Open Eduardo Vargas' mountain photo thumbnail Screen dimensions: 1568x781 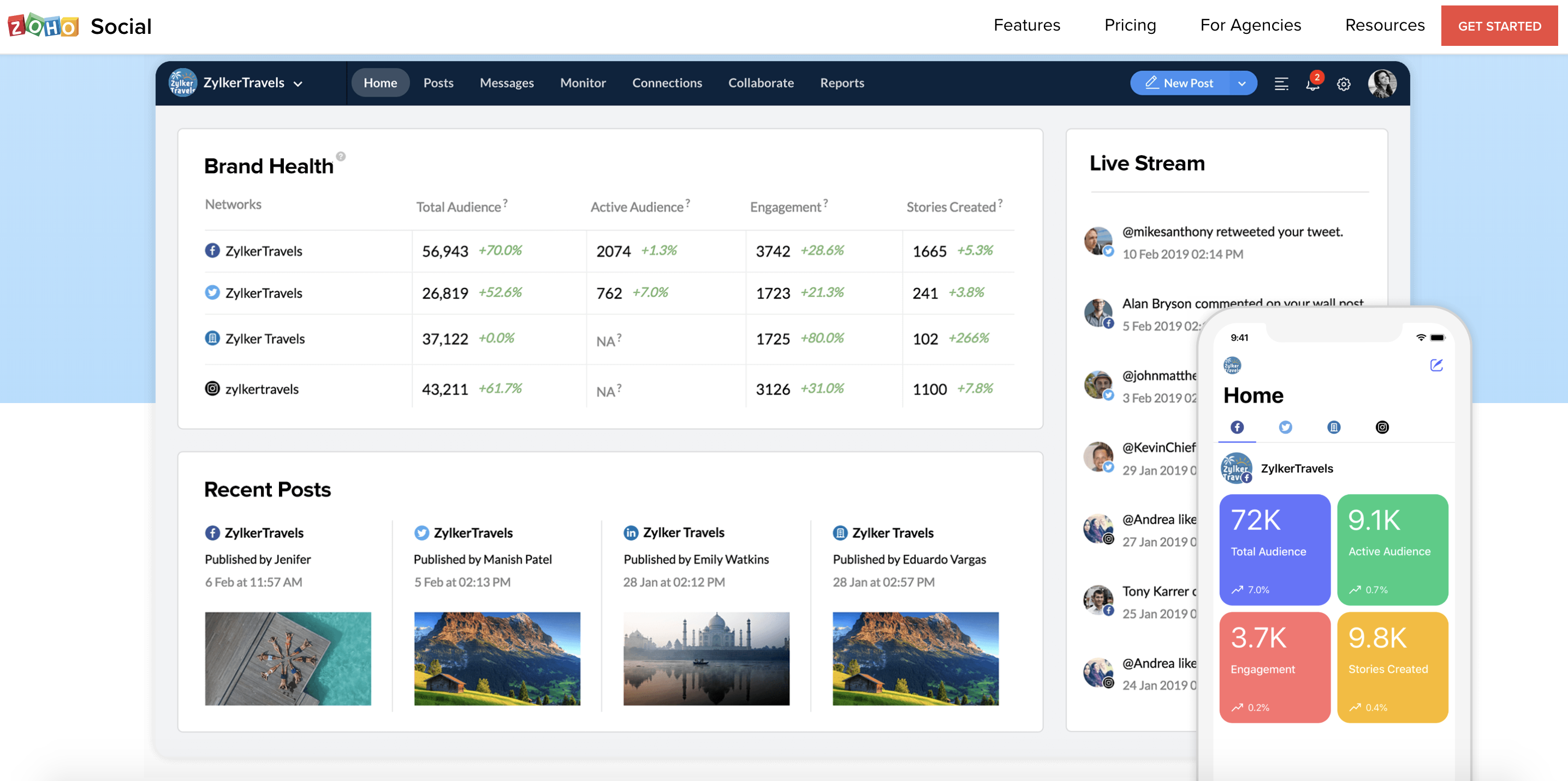point(916,659)
